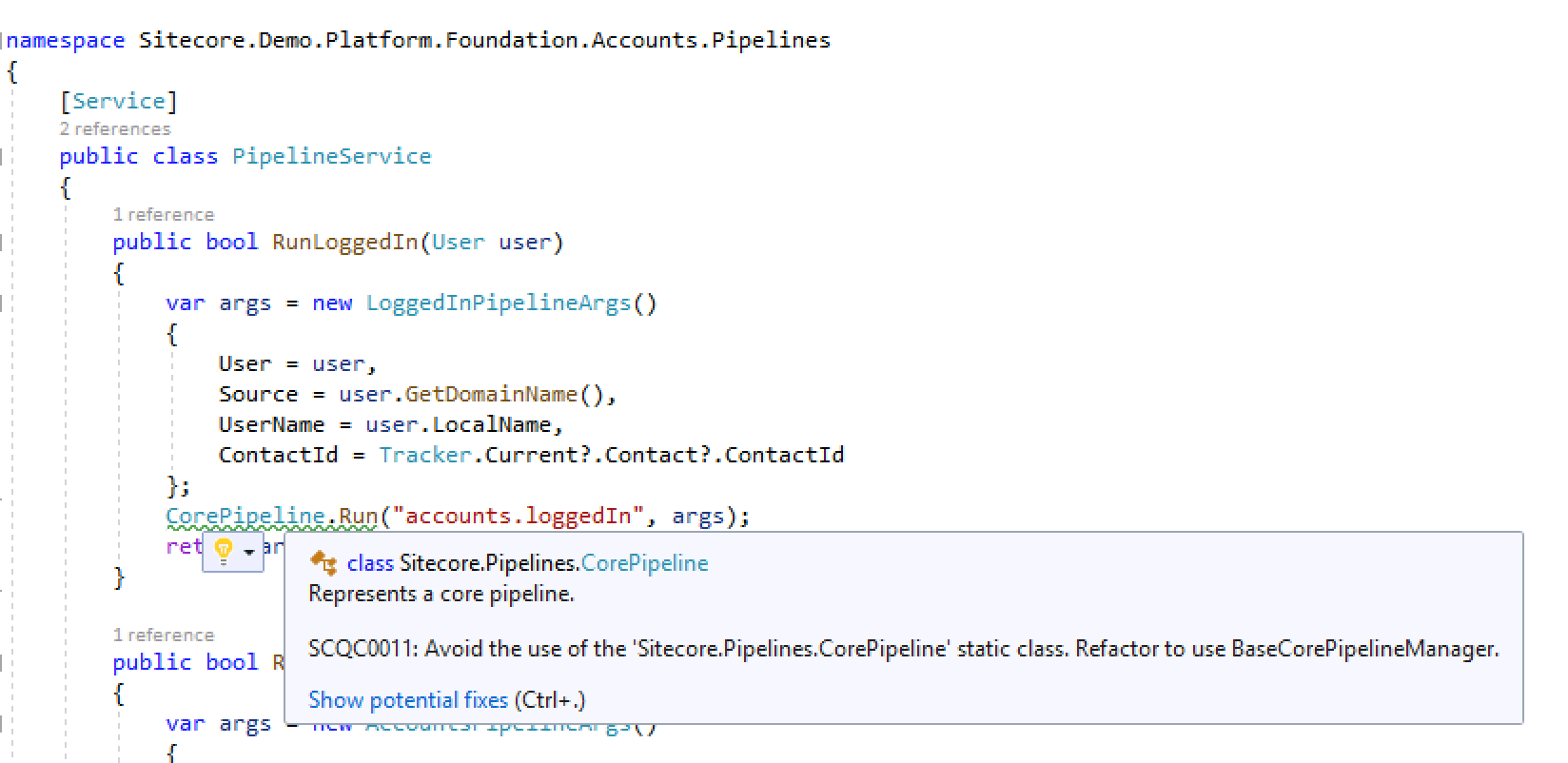Click the class glyph icon in the tooltip
This screenshot has height=763, width=1568.
pos(323,563)
